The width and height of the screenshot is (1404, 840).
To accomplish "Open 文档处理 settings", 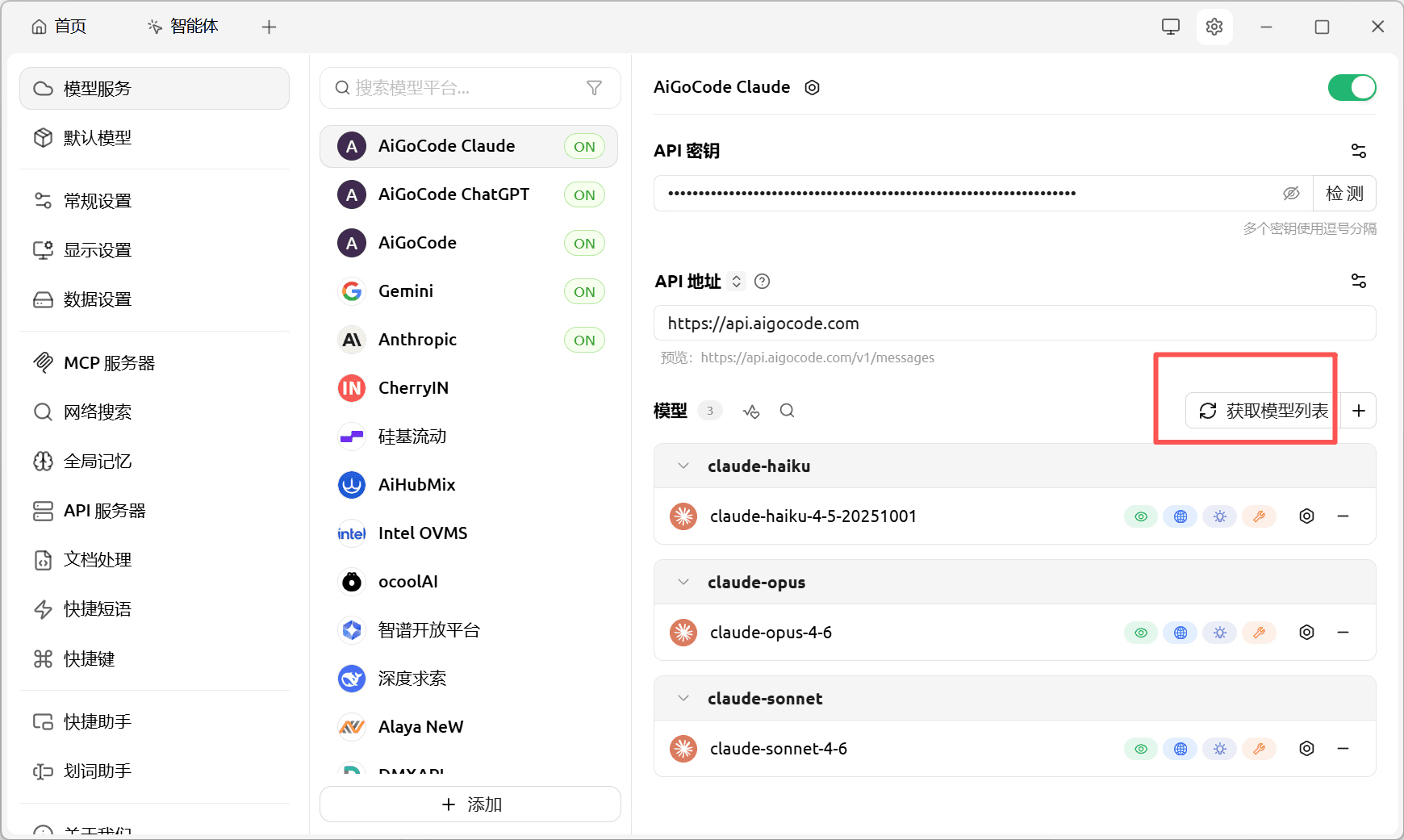I will [x=154, y=560].
